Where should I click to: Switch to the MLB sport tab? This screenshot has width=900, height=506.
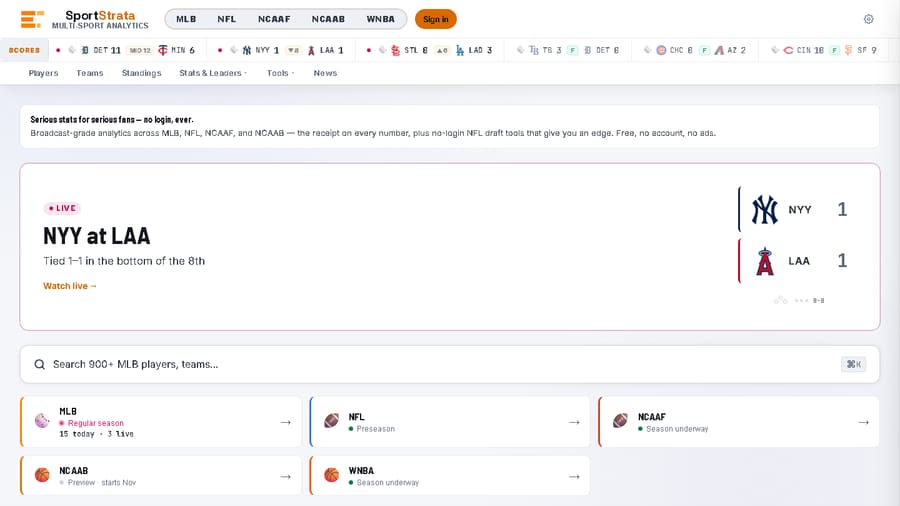click(186, 19)
